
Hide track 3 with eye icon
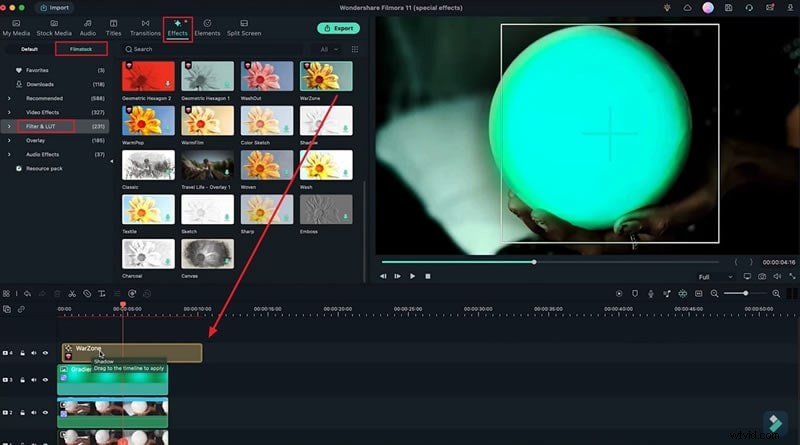(45, 380)
